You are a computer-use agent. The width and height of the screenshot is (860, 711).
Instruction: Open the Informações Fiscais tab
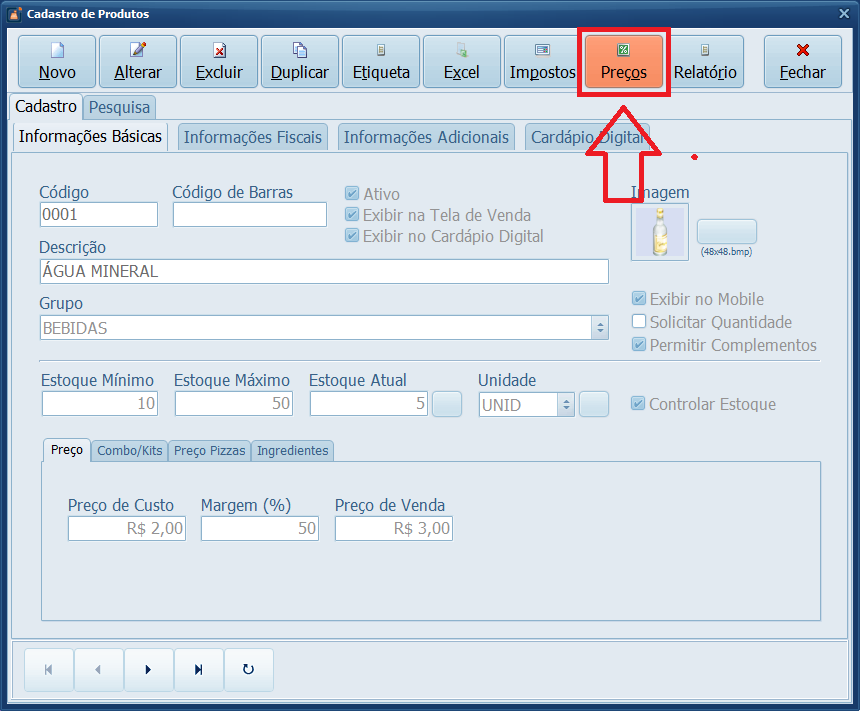253,138
